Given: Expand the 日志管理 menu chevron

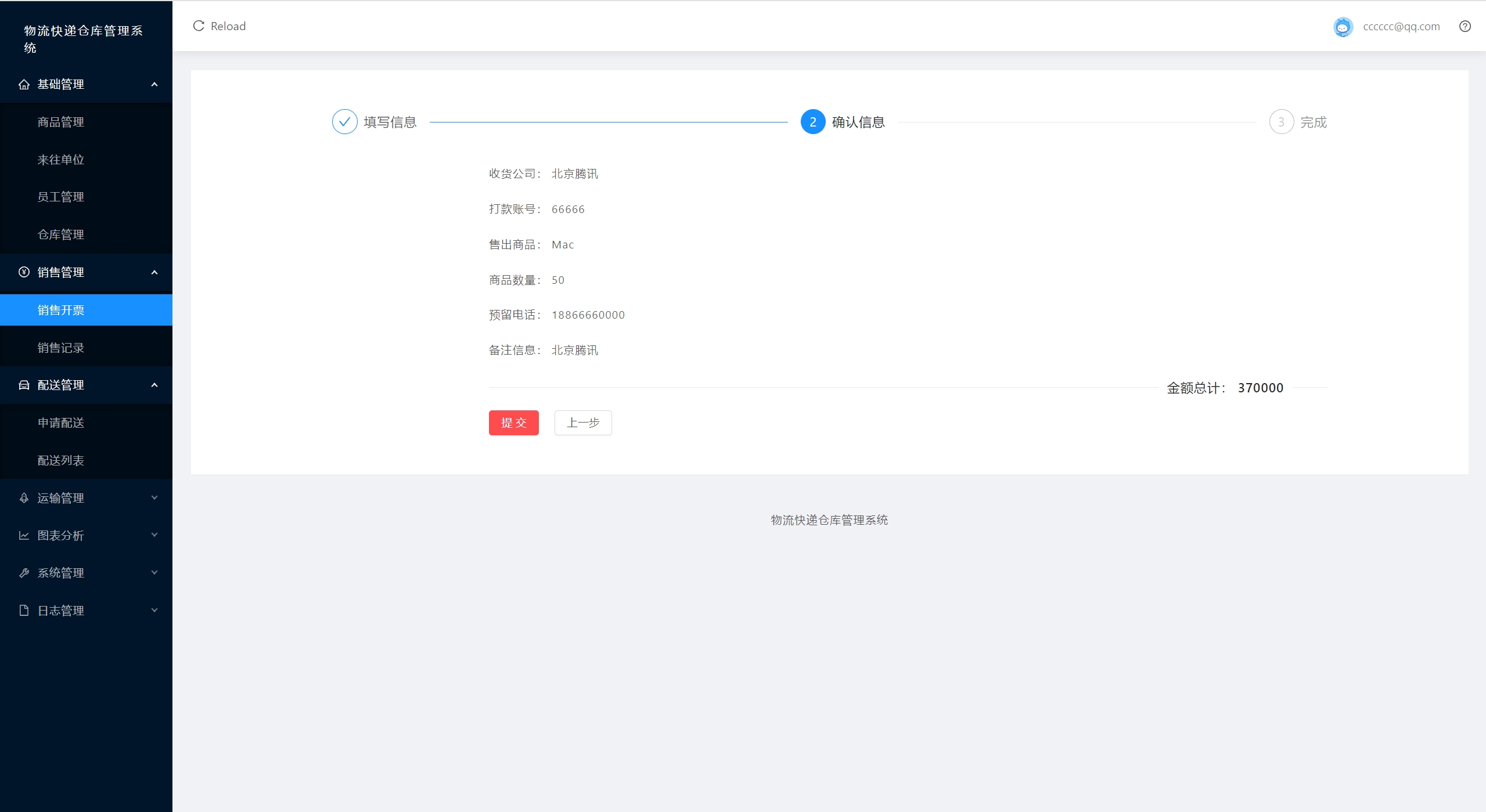Looking at the screenshot, I should click(154, 611).
